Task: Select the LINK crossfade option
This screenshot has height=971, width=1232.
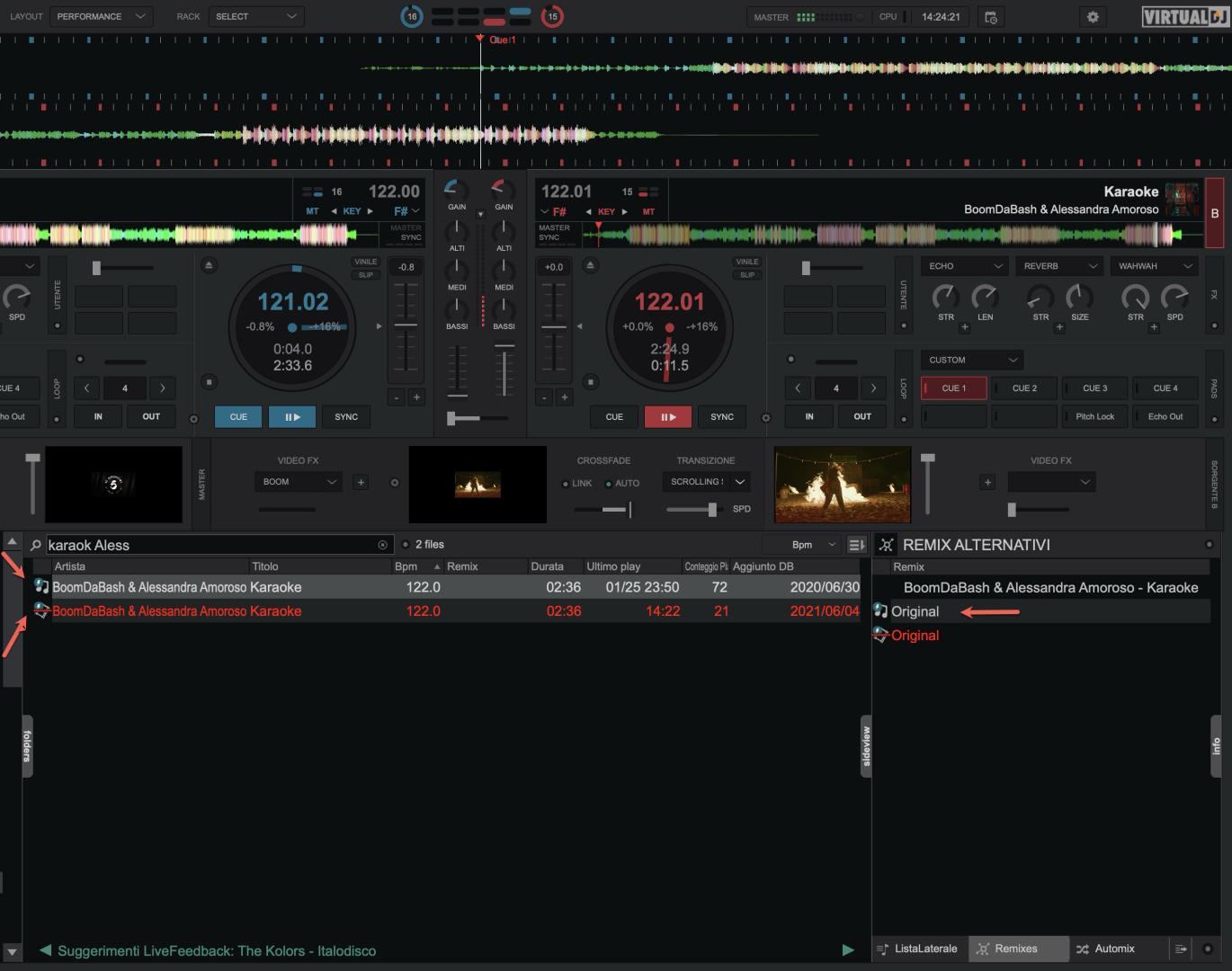Action: click(x=577, y=484)
